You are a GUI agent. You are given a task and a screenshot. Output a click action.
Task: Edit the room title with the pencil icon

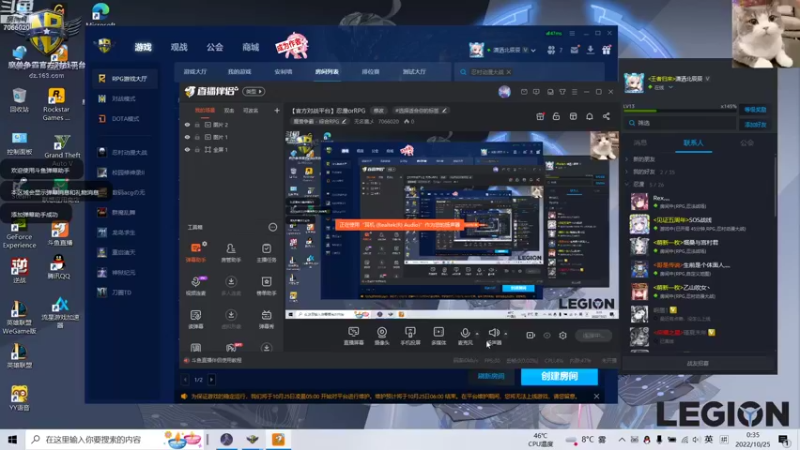click(x=444, y=110)
